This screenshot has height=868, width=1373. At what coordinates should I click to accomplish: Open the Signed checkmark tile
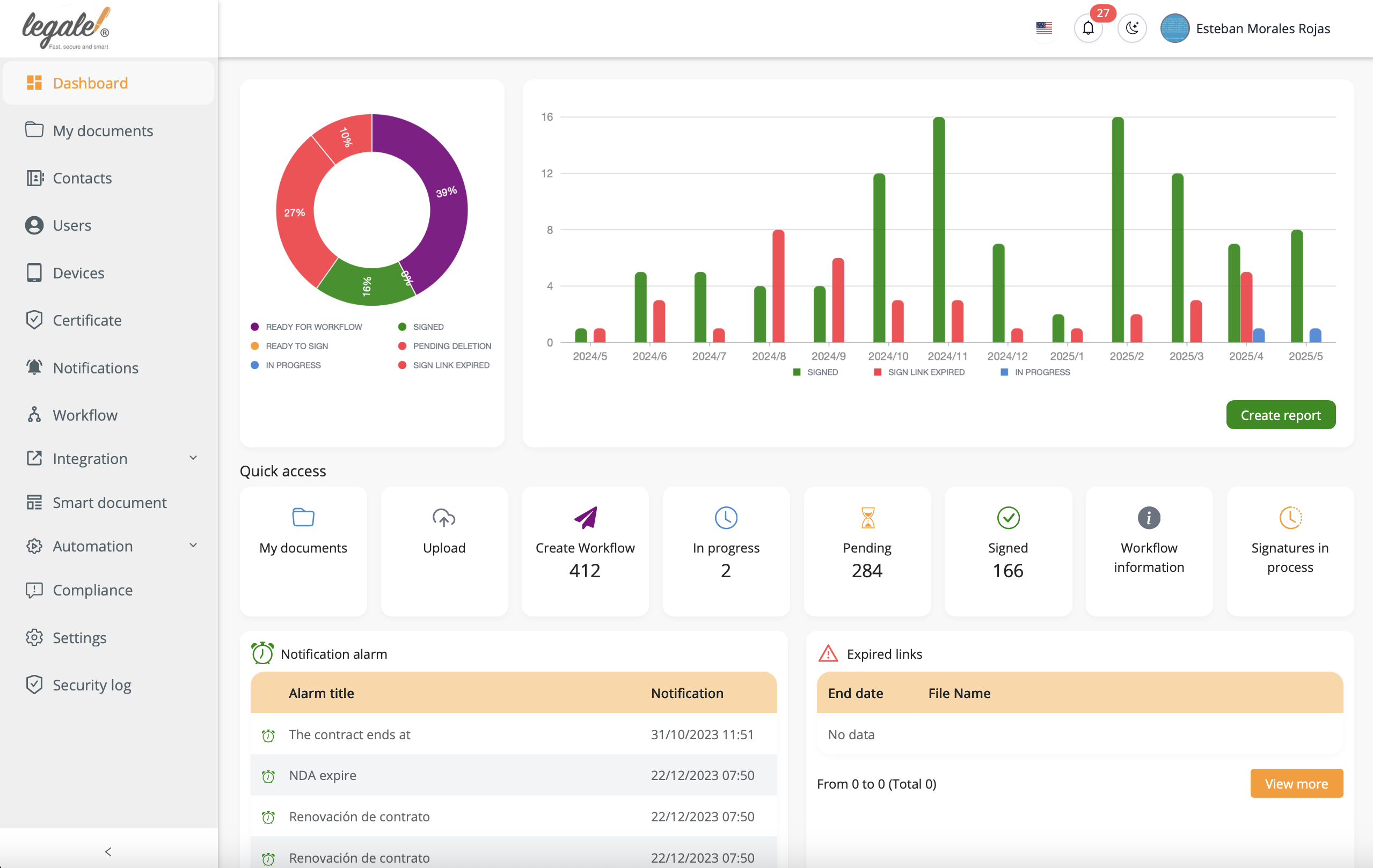pyautogui.click(x=1007, y=550)
